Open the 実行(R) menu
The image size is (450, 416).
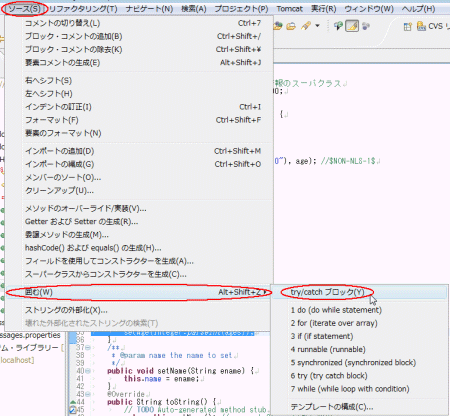click(323, 9)
